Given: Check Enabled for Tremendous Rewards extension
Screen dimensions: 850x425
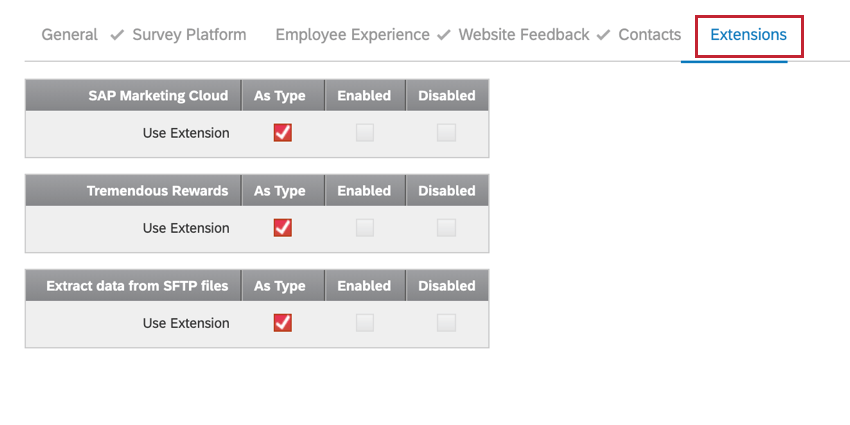Looking at the screenshot, I should (x=365, y=228).
